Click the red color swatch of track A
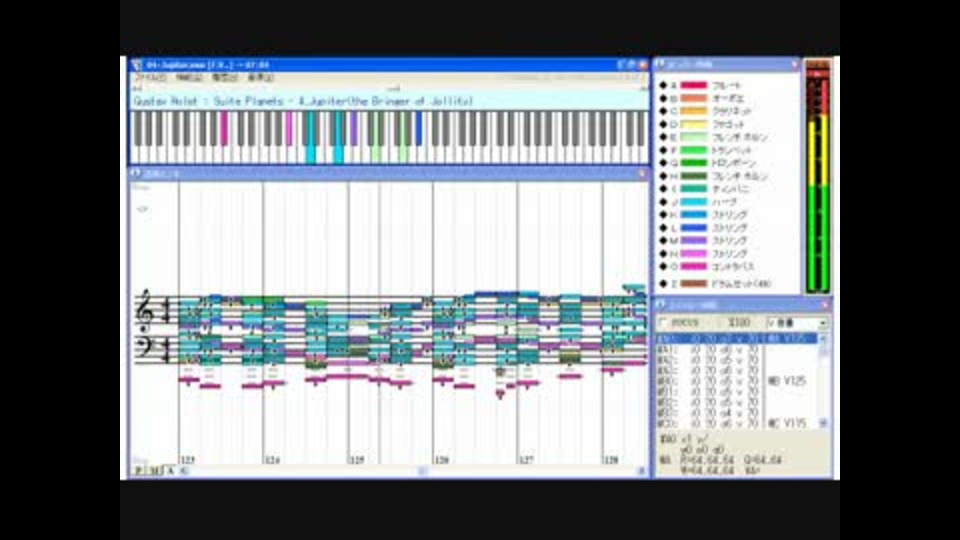Screen dimensions: 960x540 [694, 85]
